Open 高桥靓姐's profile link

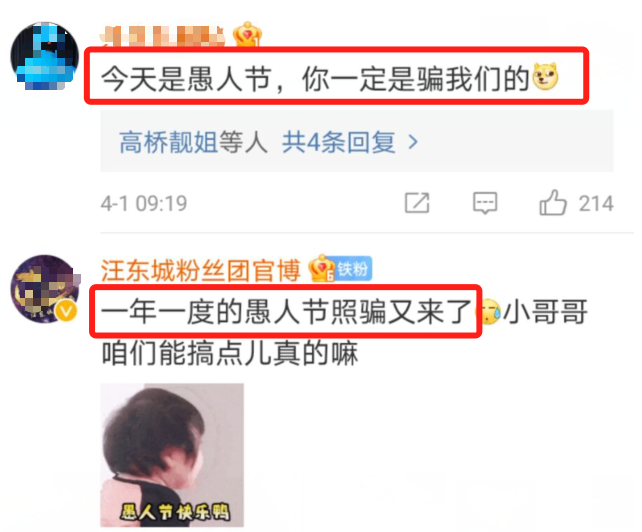click(168, 142)
